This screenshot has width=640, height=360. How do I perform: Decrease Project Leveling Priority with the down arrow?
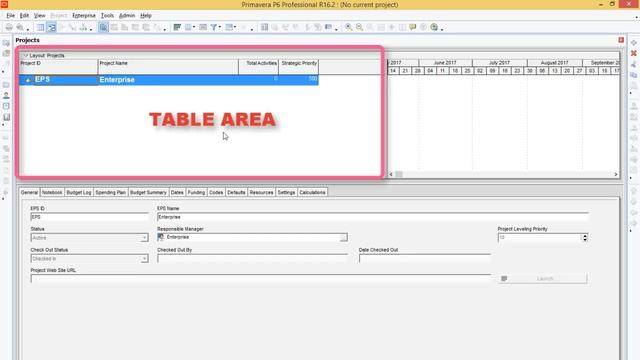click(585, 240)
